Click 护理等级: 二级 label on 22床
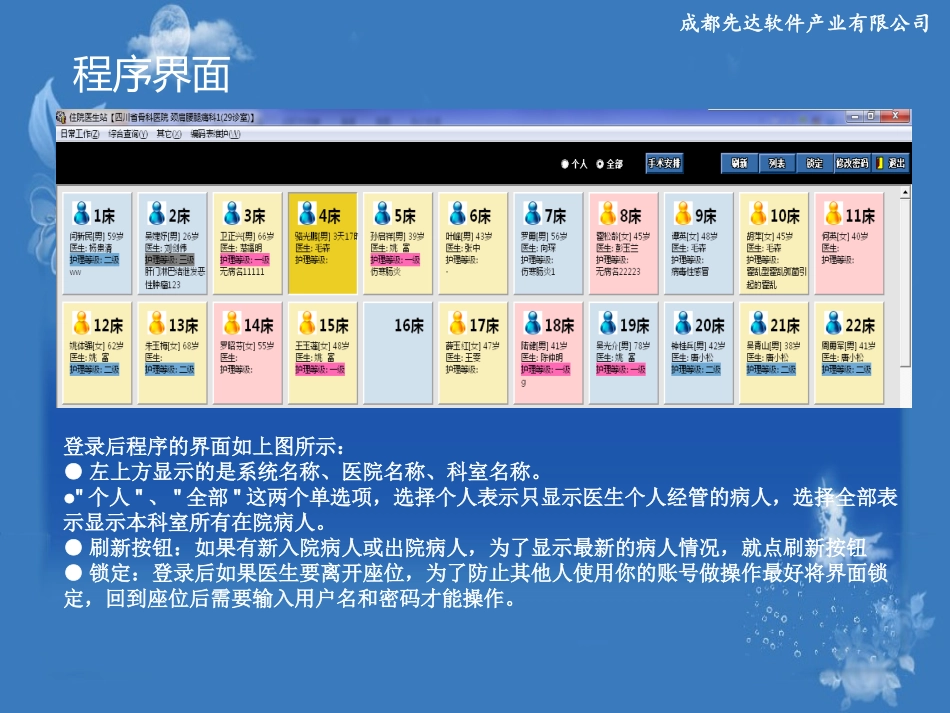The image size is (950, 713). point(846,370)
